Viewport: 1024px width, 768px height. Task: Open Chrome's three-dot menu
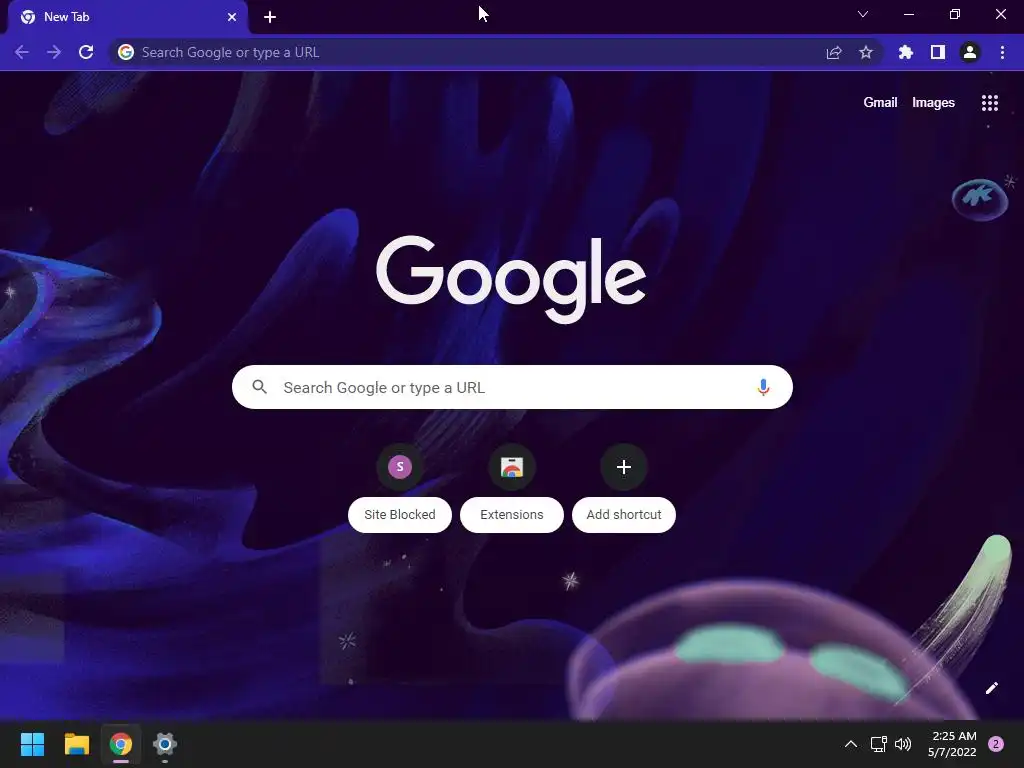[1002, 52]
